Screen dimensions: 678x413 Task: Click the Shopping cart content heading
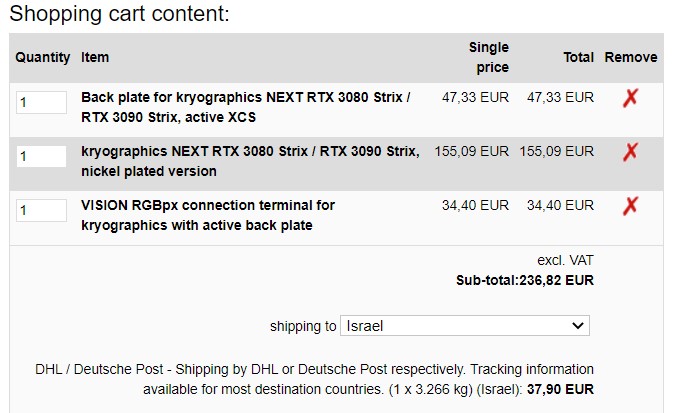119,14
